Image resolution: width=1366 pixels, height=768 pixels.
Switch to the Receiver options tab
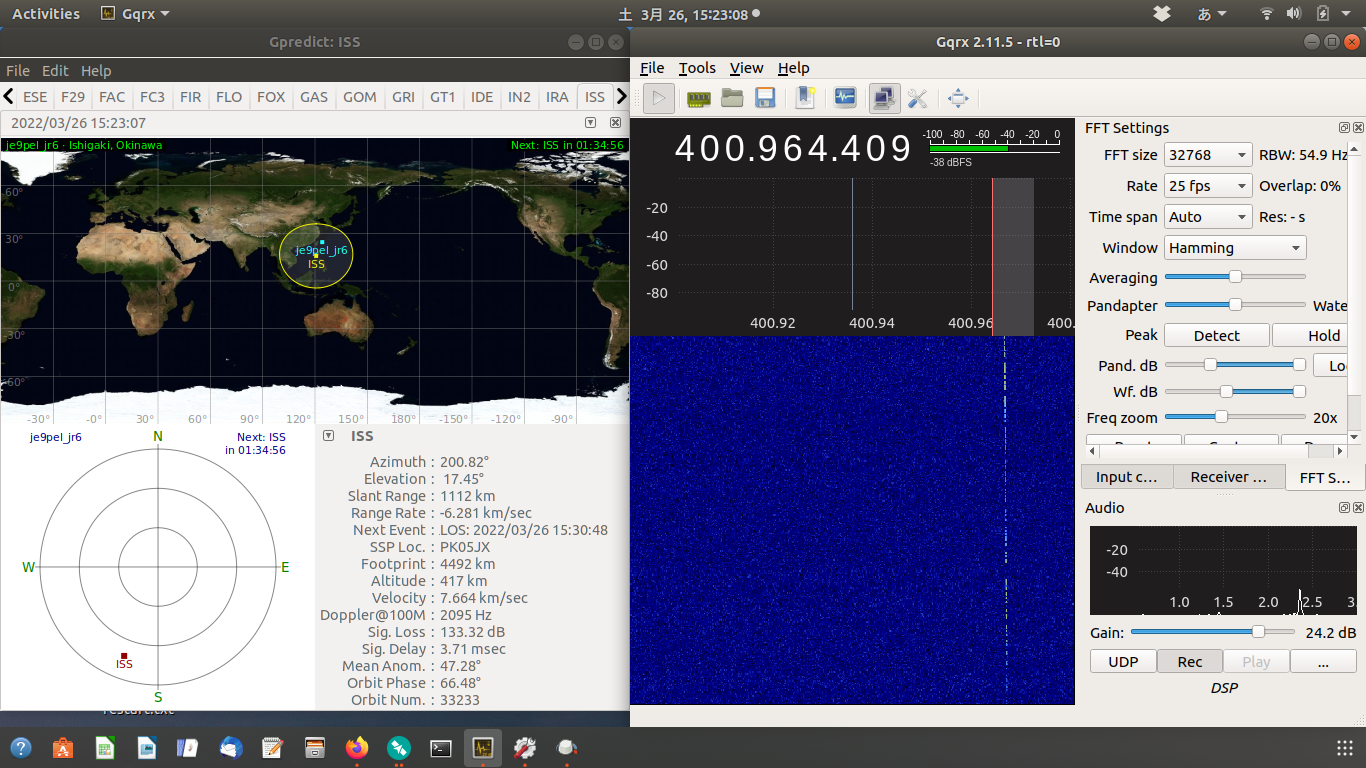(1229, 477)
